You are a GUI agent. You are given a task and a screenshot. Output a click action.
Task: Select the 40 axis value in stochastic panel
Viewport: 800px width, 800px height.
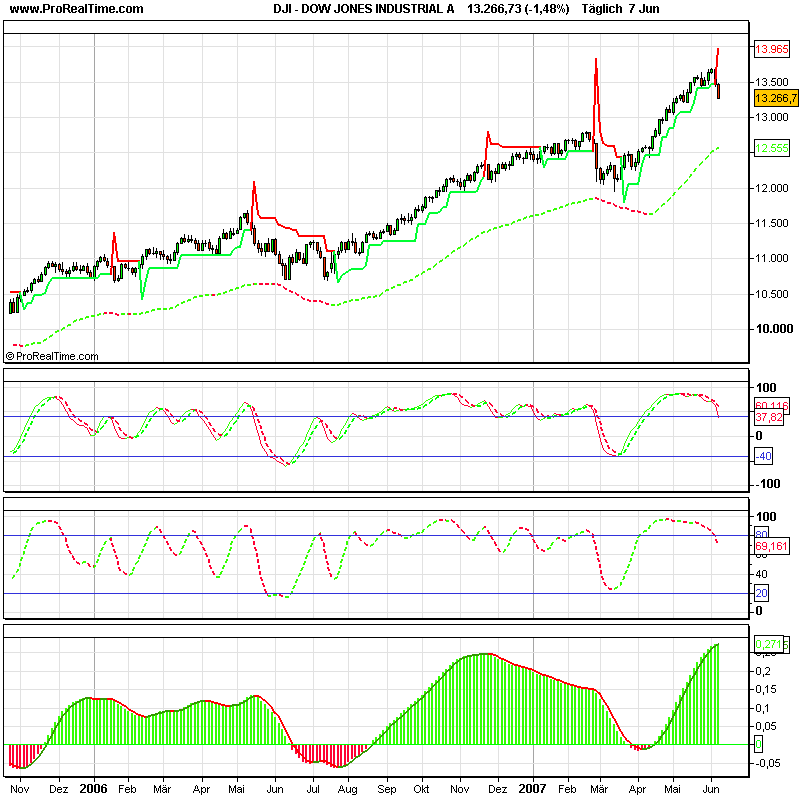[x=761, y=574]
